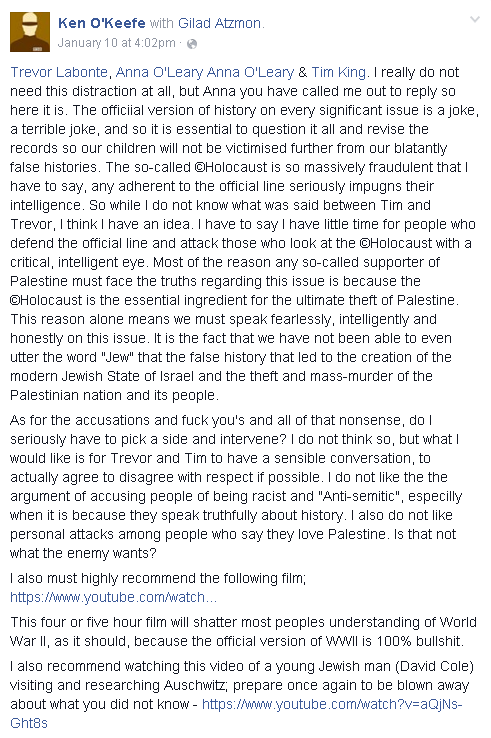491x738 pixels.
Task: Click the paragraph beginning 'As for the accusations'
Action: coord(236,487)
